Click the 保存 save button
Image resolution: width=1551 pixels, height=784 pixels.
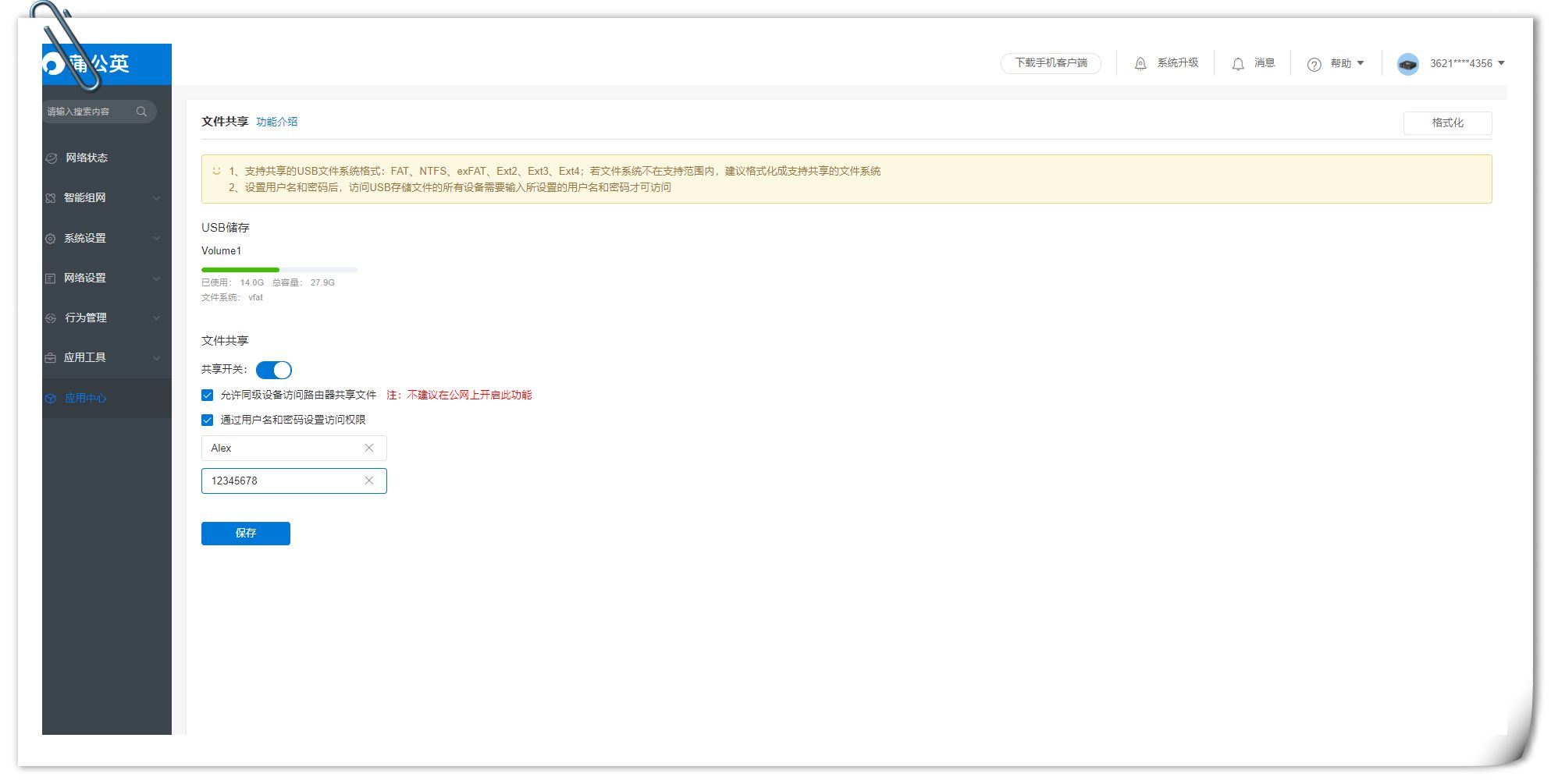[x=246, y=534]
